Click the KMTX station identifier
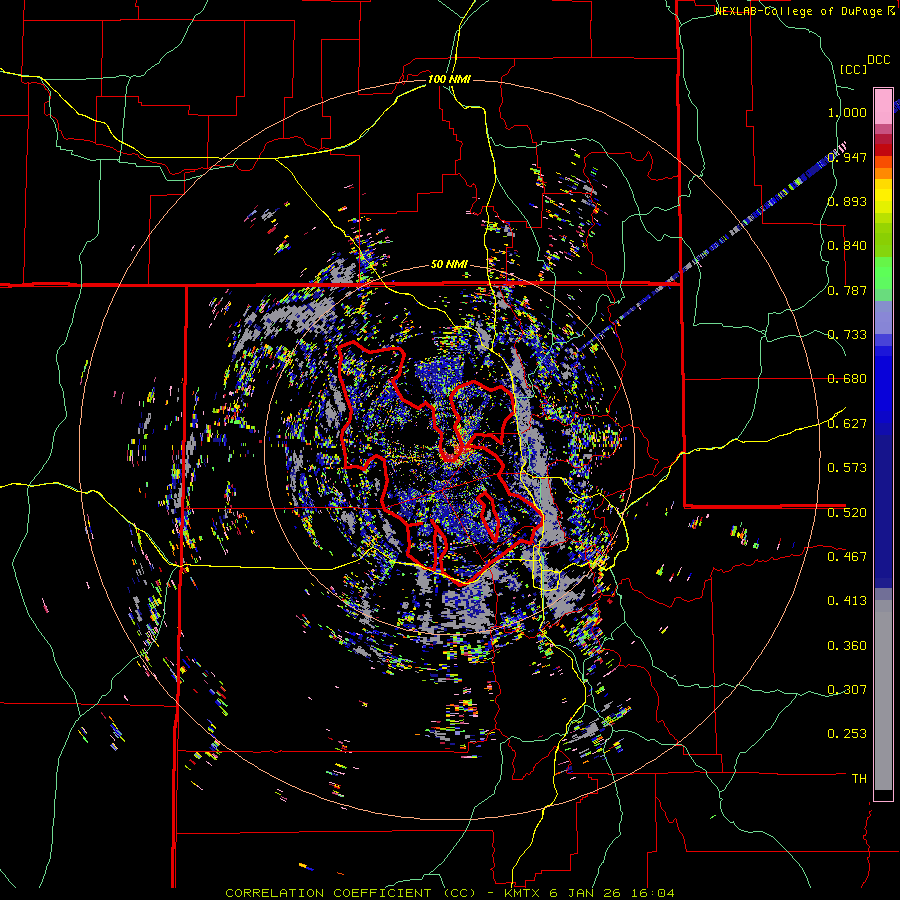The width and height of the screenshot is (900, 900). [523, 893]
